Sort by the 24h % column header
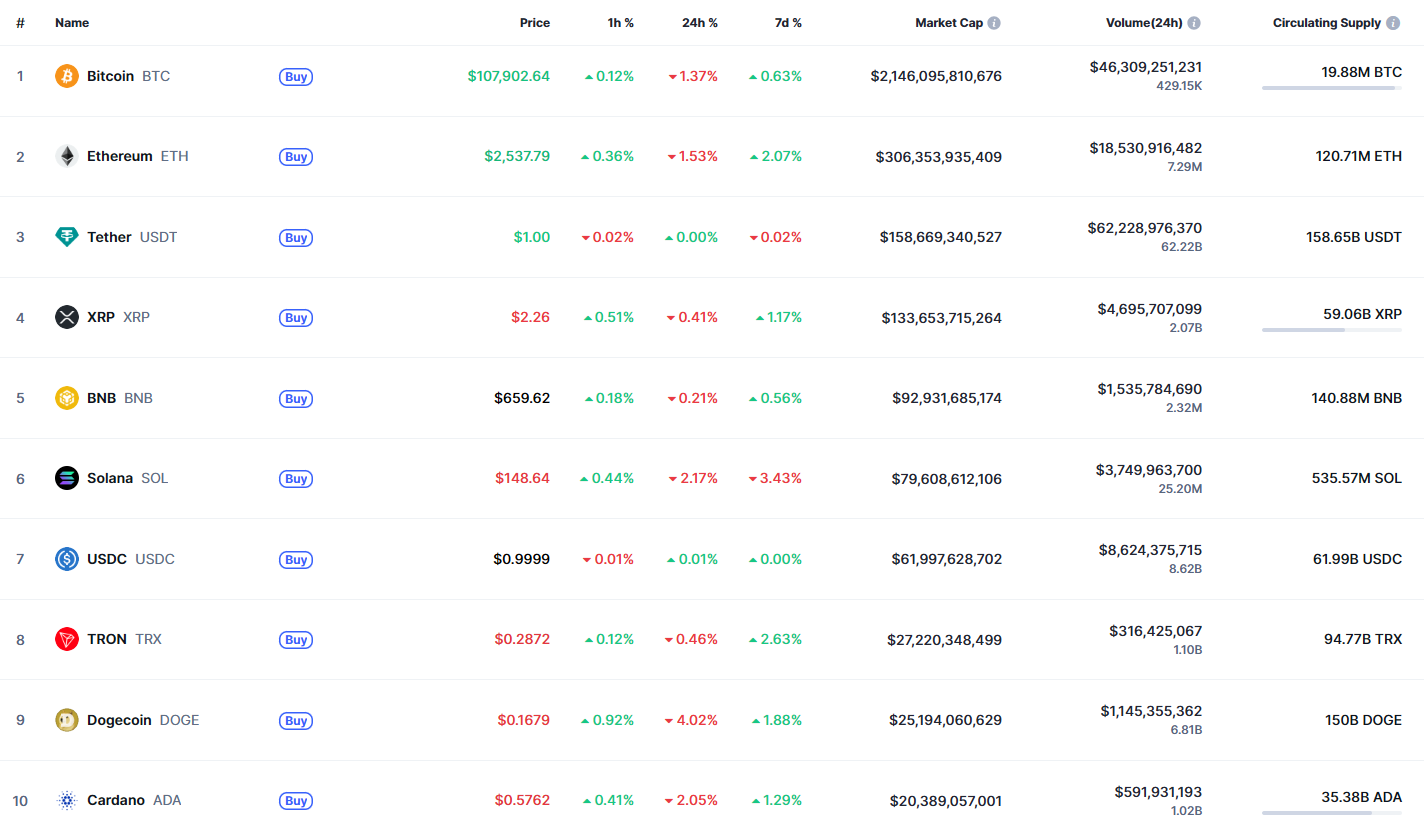Screen dimensions: 1424x839 coord(700,23)
